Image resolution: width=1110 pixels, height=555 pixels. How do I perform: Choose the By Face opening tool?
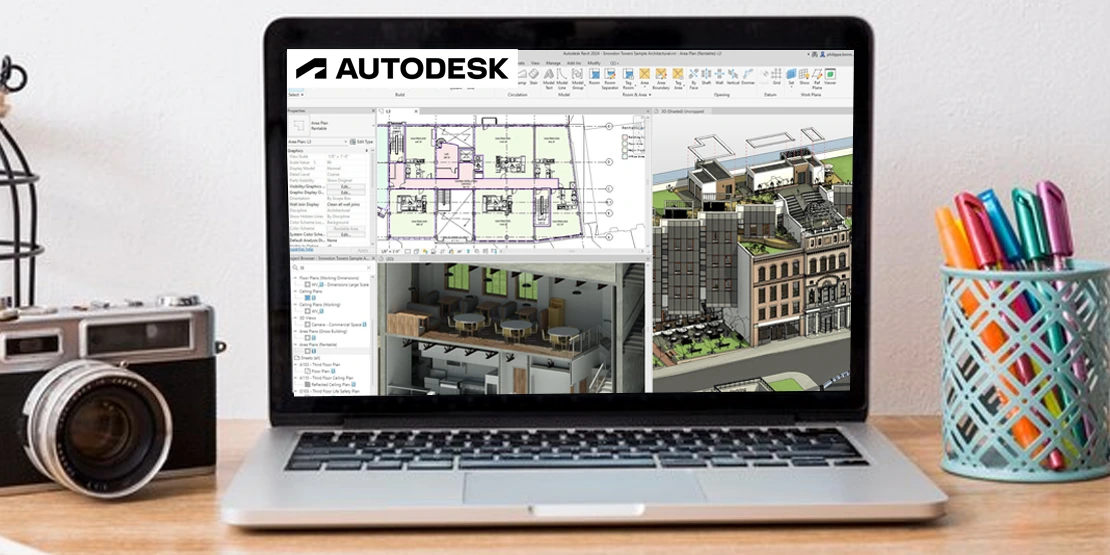(x=693, y=80)
